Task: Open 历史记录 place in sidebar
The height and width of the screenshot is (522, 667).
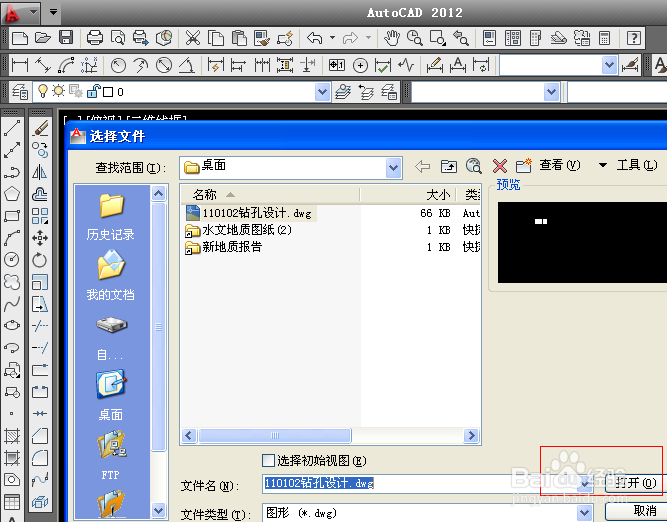Action: coord(111,217)
